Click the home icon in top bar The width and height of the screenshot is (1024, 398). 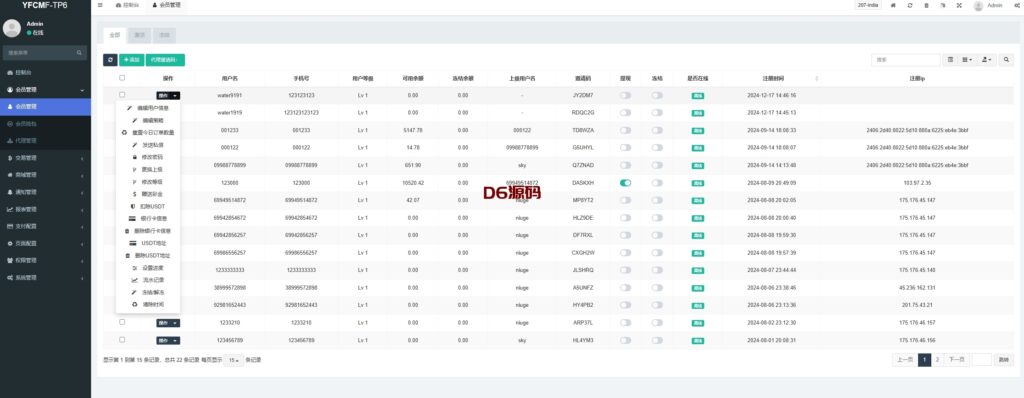893,5
